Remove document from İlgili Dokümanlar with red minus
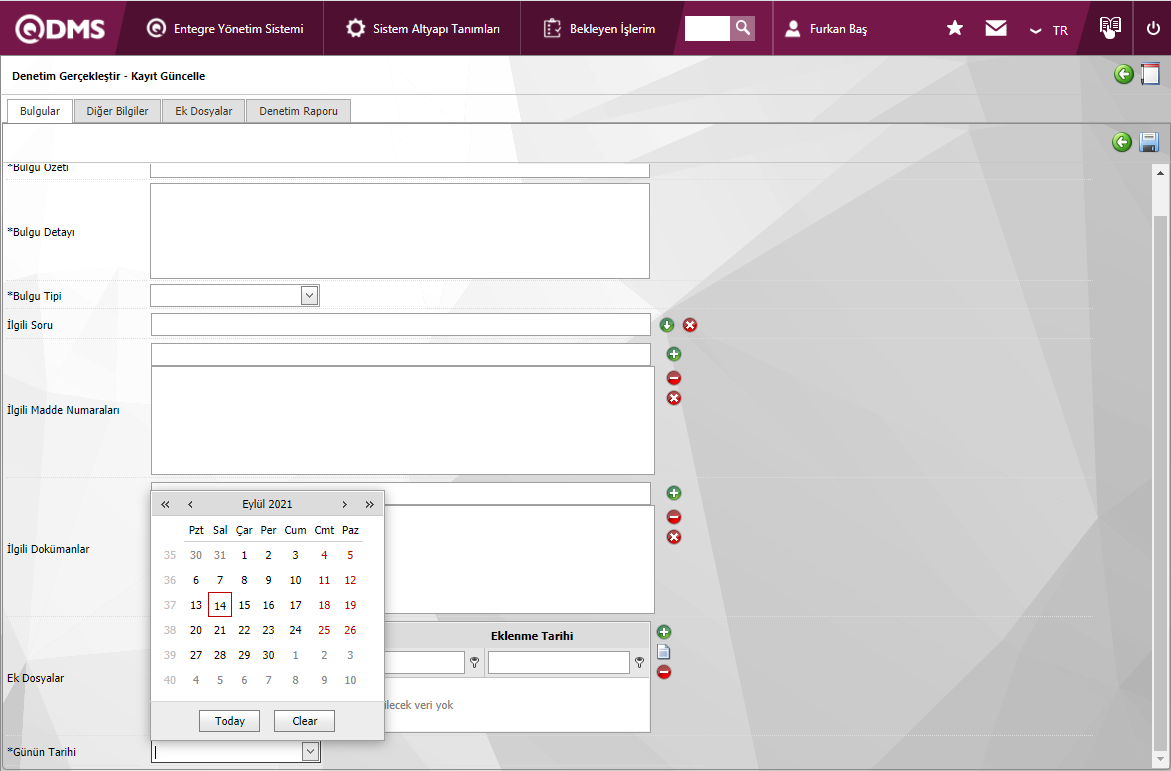The width and height of the screenshot is (1171, 771). (674, 517)
